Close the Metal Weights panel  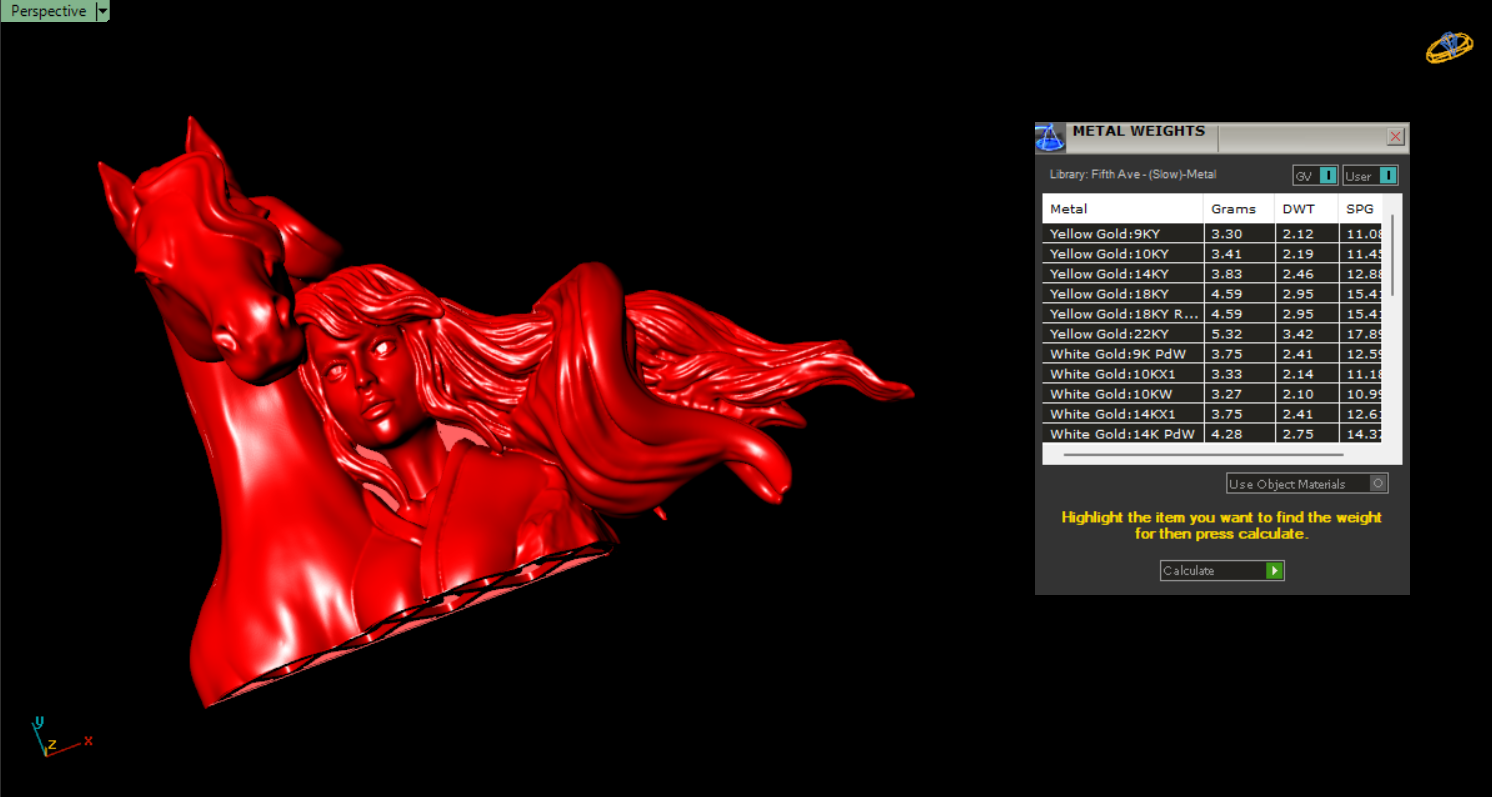(1395, 137)
